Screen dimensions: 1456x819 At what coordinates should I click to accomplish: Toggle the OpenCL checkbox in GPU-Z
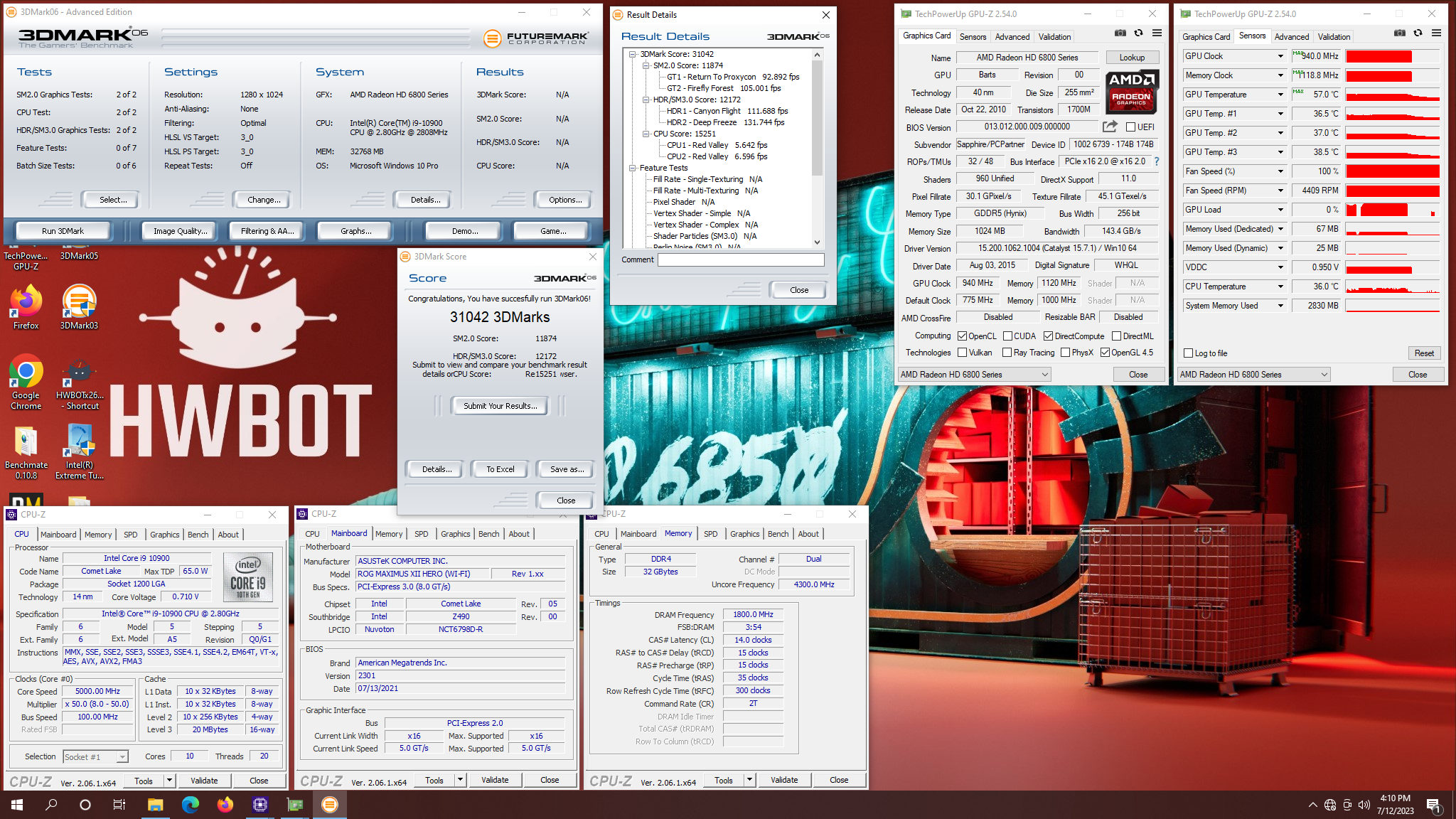click(962, 336)
